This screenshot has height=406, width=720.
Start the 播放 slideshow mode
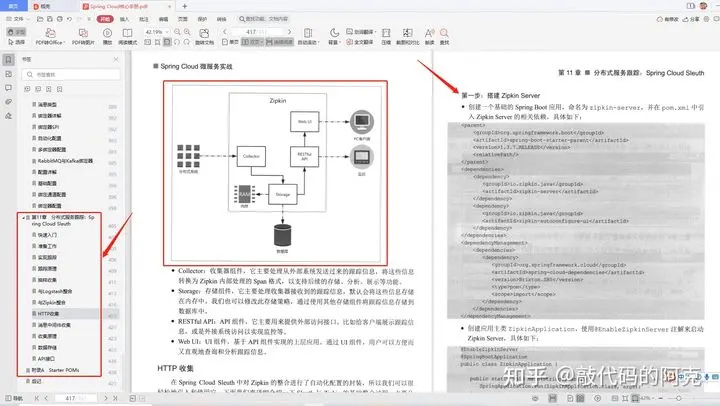(x=107, y=36)
